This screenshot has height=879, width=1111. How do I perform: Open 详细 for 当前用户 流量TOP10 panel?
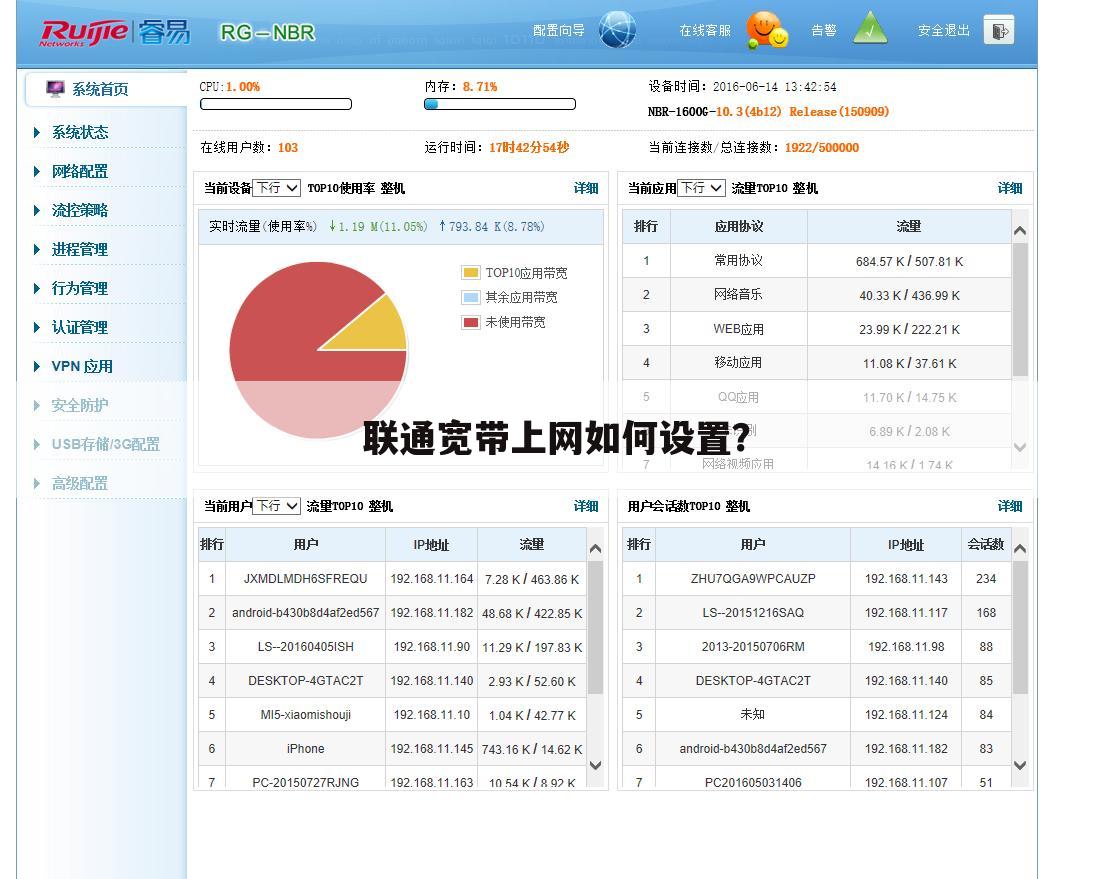tap(586, 506)
